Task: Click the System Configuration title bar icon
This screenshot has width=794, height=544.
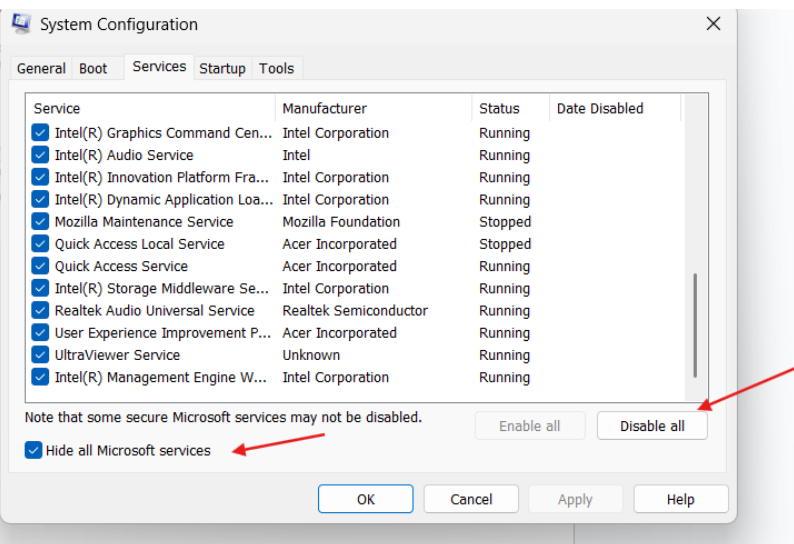Action: point(20,23)
